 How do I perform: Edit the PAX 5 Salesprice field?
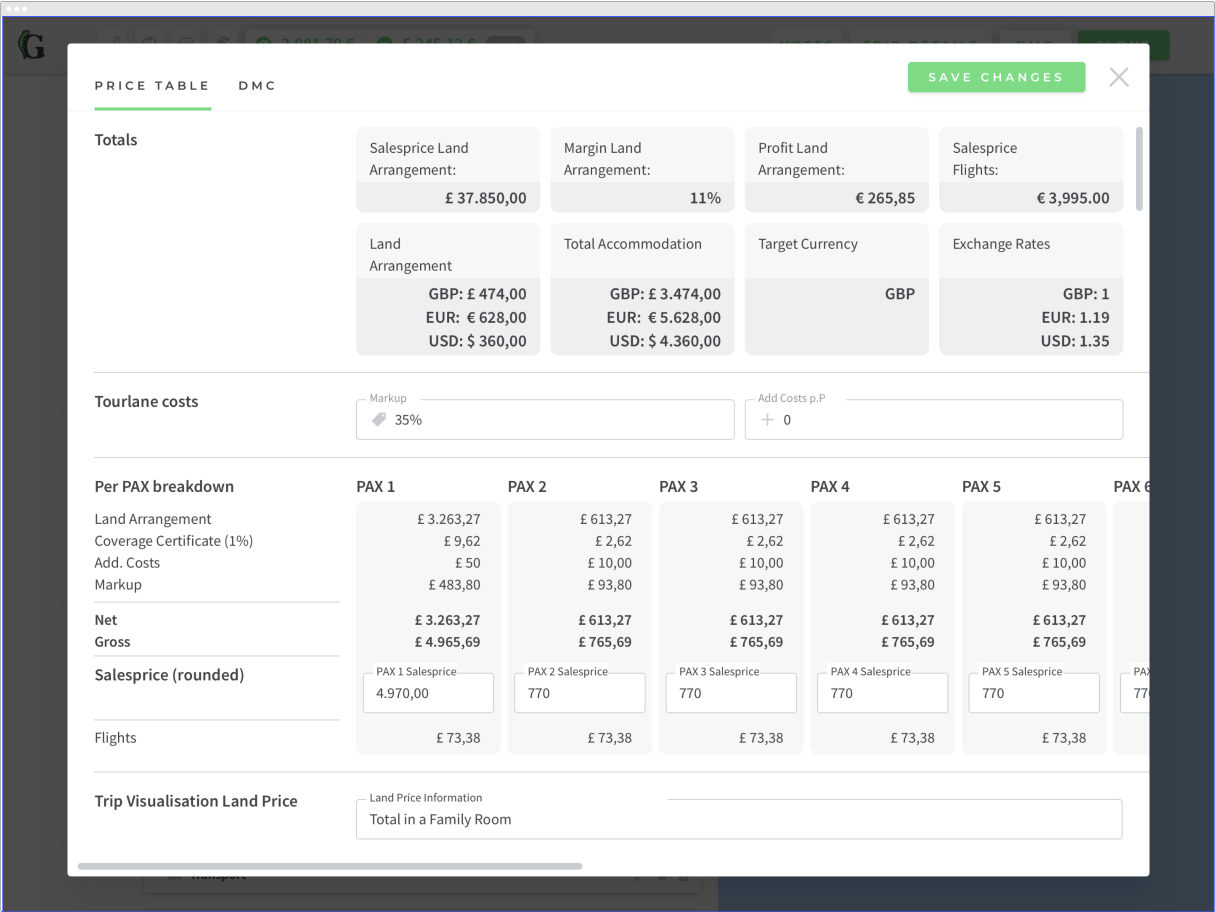point(1034,693)
